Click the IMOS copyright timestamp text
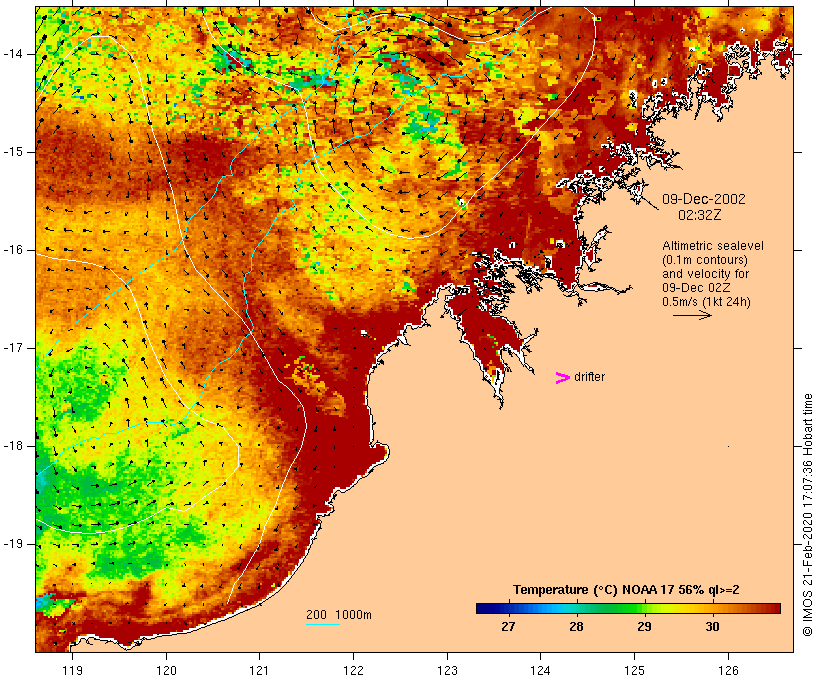820x680 pixels. (x=807, y=515)
